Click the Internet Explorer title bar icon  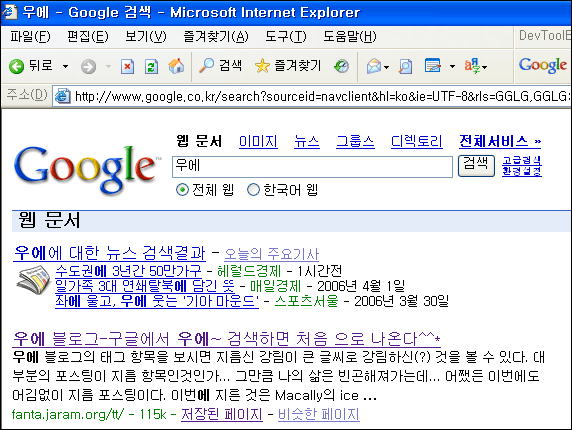pos(10,12)
